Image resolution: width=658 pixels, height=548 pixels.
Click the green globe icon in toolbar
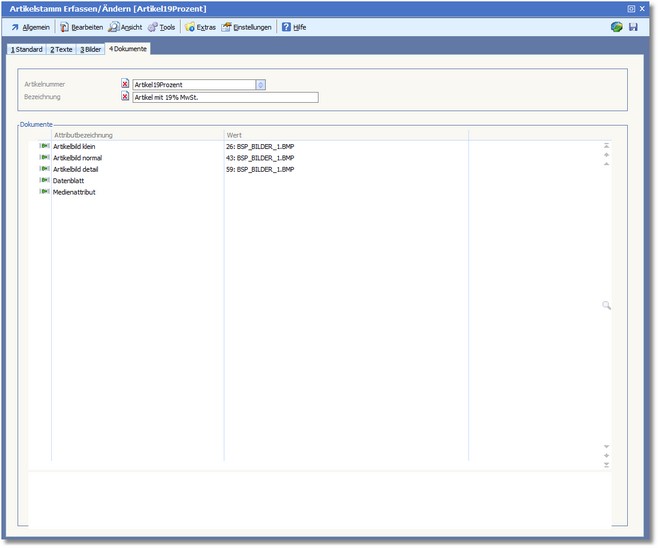617,27
